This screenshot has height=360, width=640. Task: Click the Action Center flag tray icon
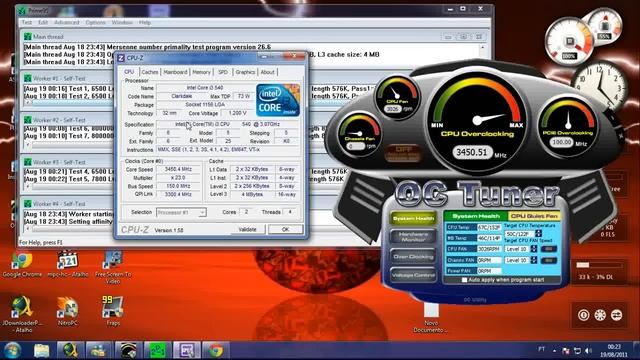coord(566,351)
